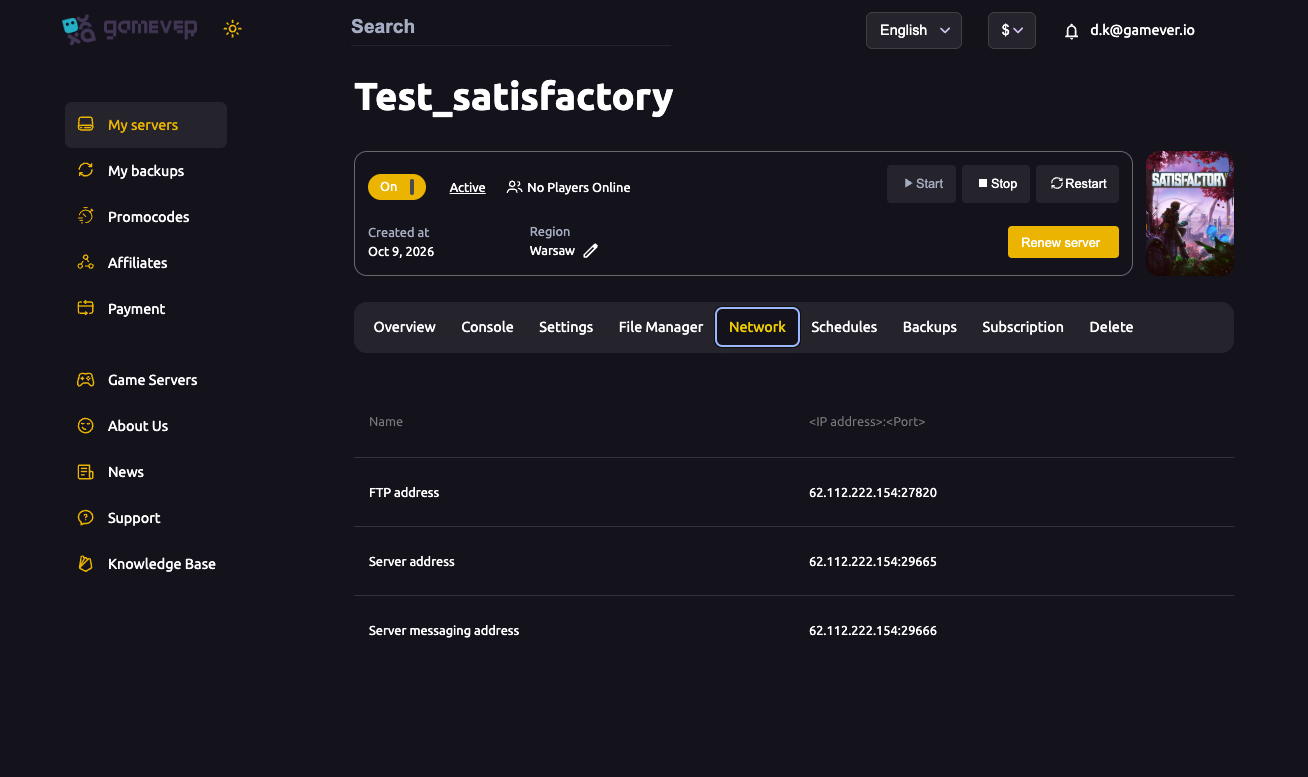Open notifications bell icon

pos(1071,31)
